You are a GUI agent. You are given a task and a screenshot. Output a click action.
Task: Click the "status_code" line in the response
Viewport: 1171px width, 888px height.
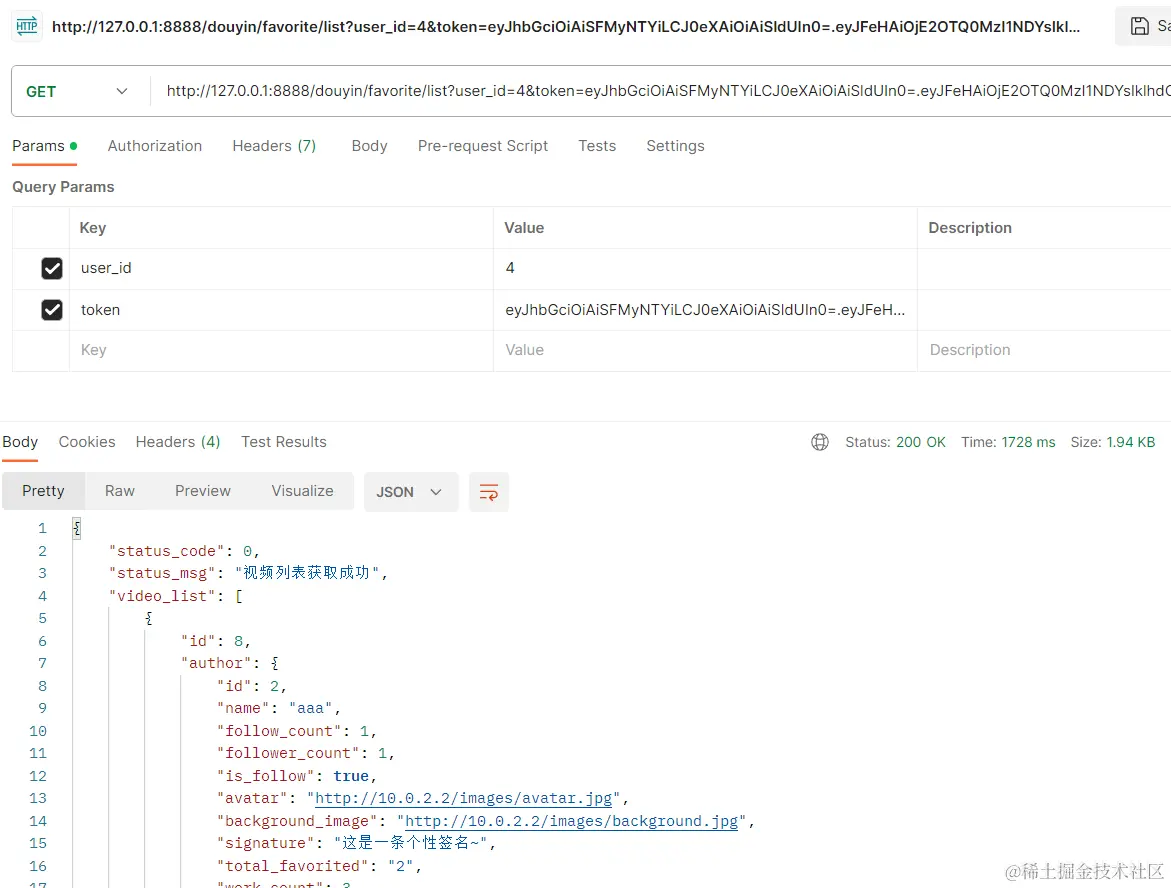184,551
